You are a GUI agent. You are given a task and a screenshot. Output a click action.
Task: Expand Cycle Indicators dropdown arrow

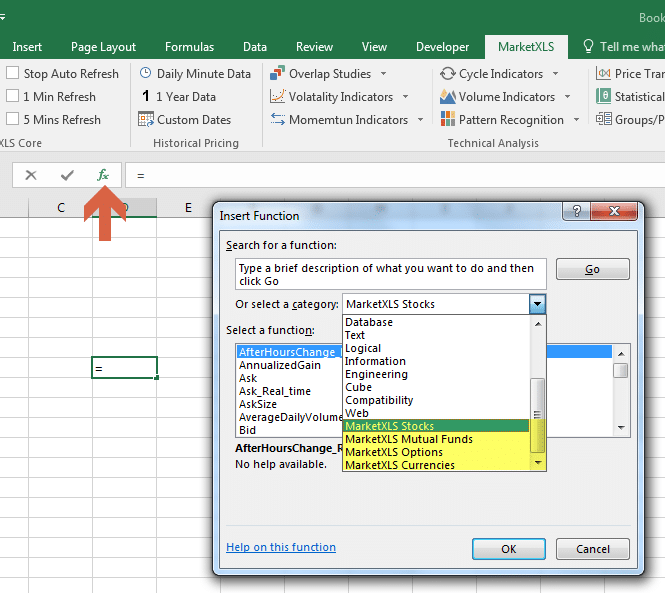tap(556, 74)
